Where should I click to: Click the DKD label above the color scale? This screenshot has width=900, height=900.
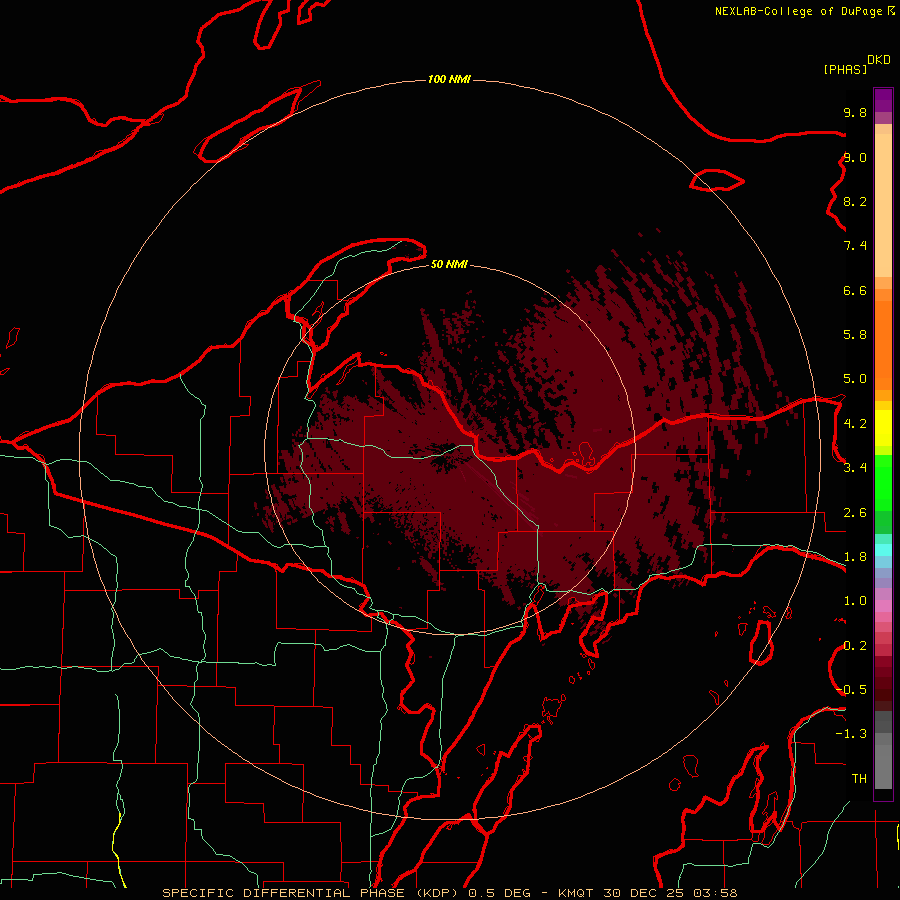879,60
